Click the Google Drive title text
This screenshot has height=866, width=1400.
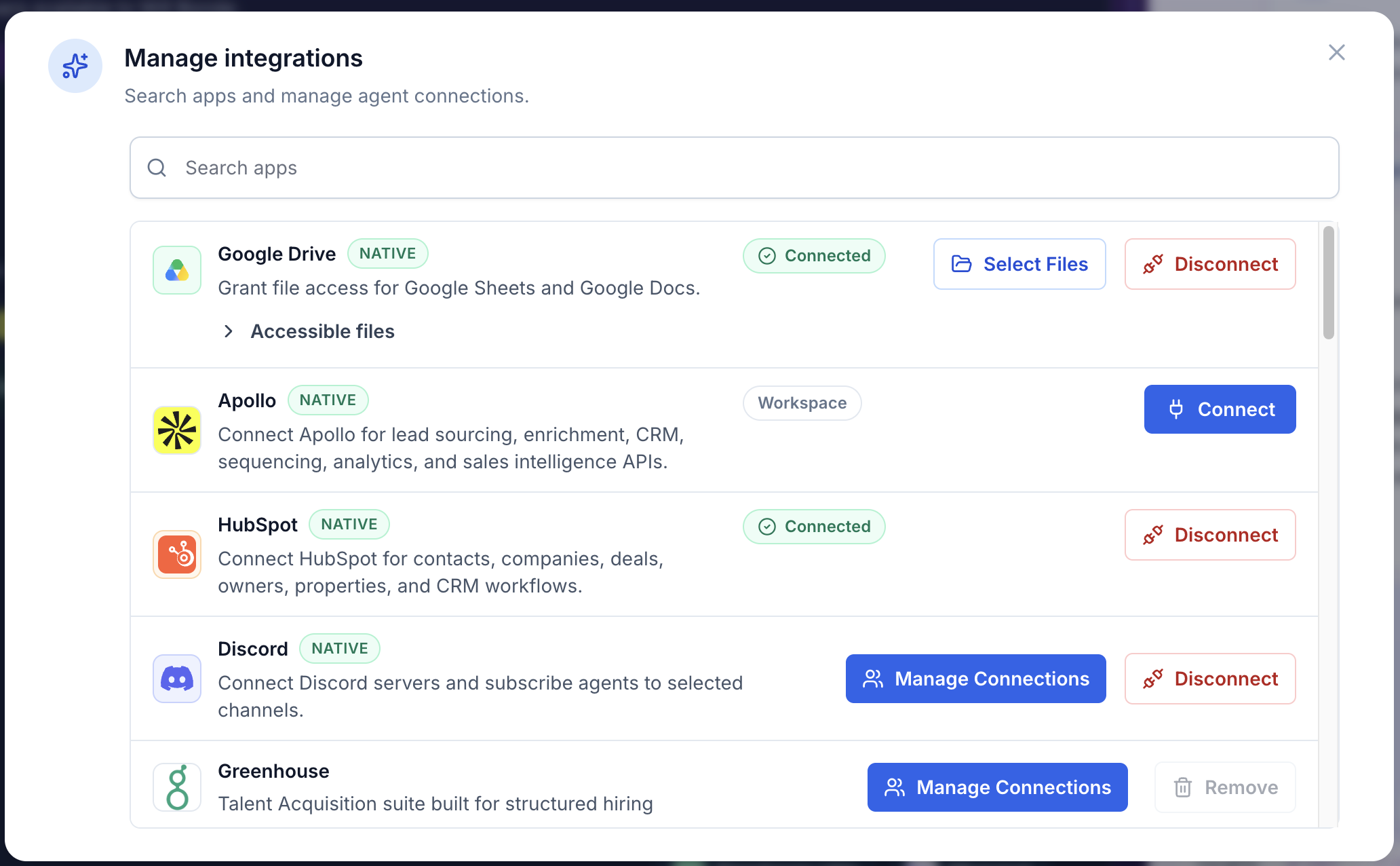point(277,254)
